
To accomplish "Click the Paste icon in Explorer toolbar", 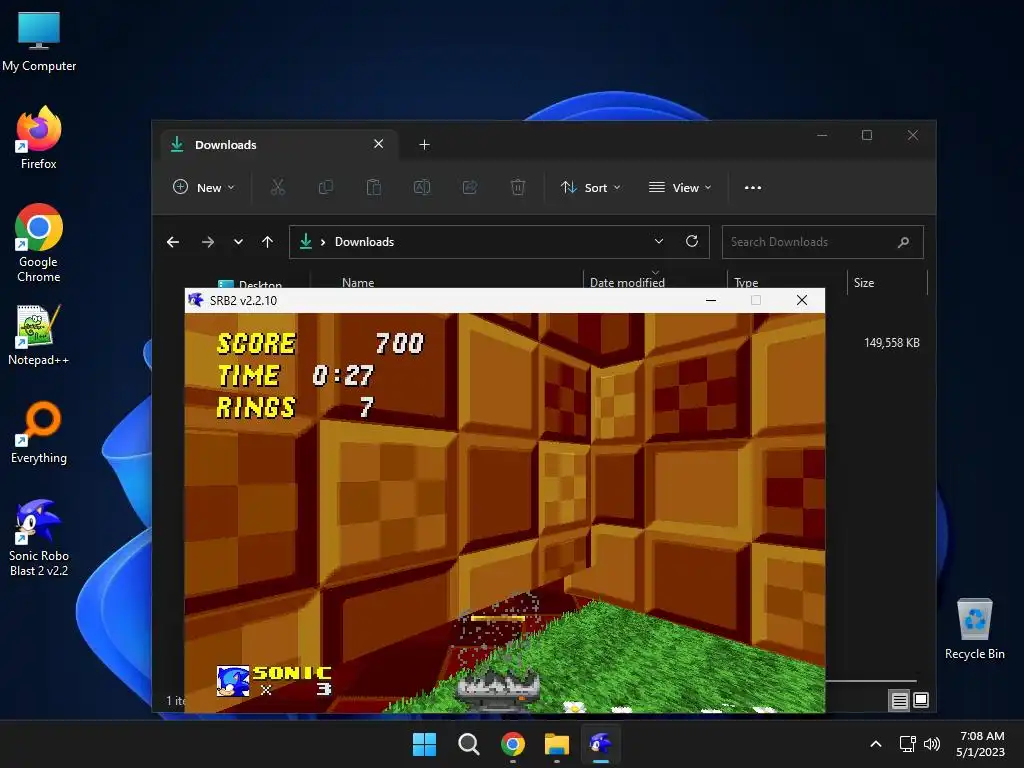I will coord(374,187).
